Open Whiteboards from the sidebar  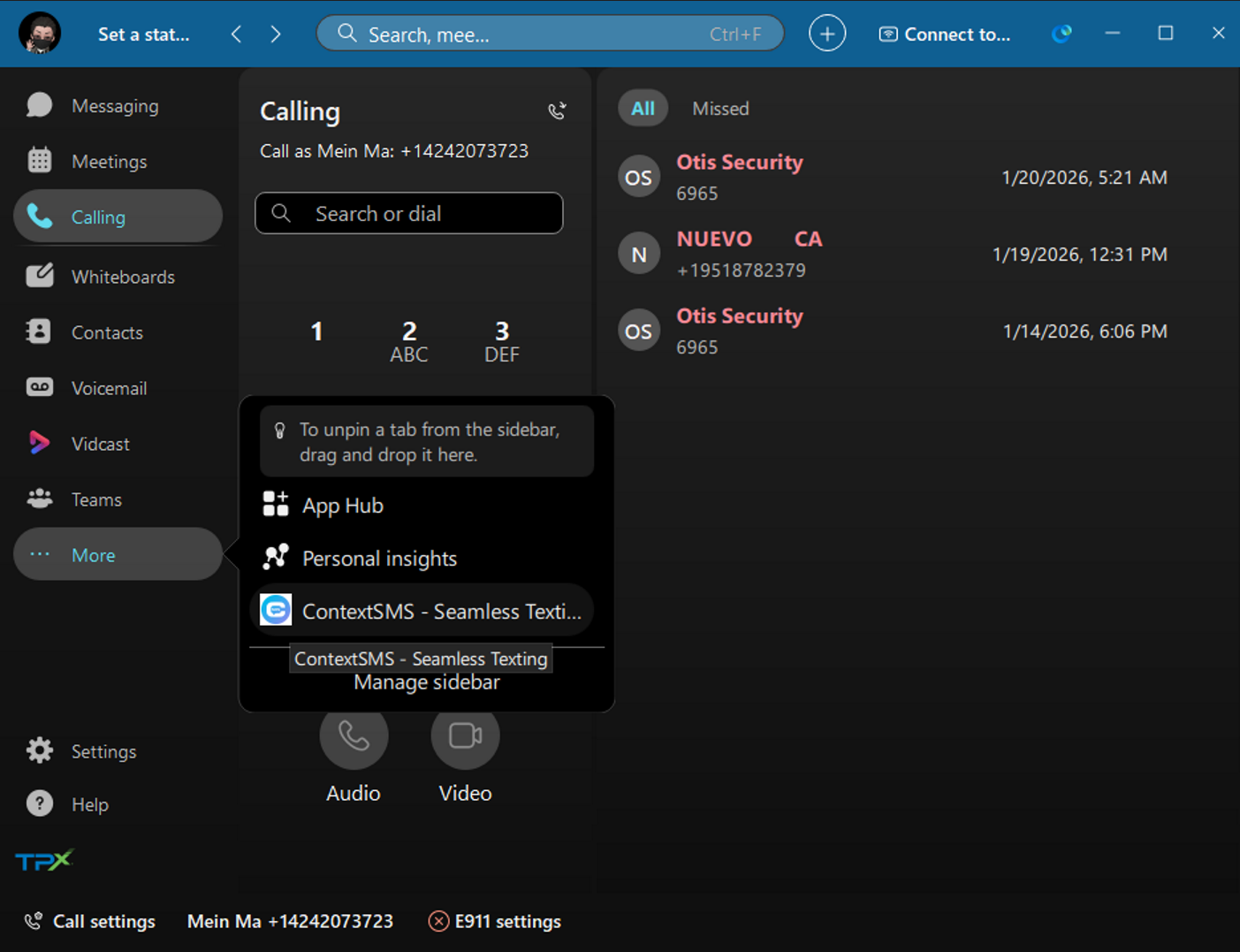[118, 277]
